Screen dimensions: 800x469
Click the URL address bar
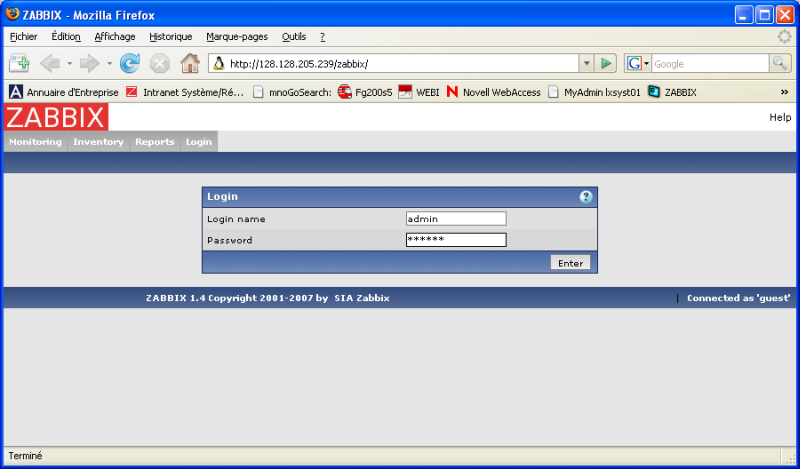point(393,63)
